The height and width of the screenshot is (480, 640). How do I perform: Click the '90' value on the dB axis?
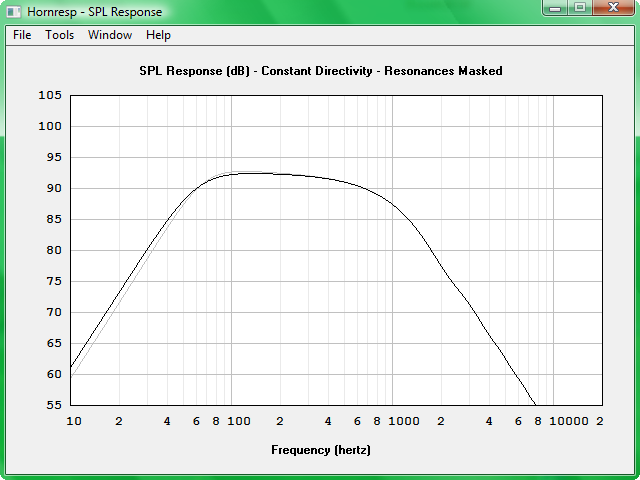54,188
